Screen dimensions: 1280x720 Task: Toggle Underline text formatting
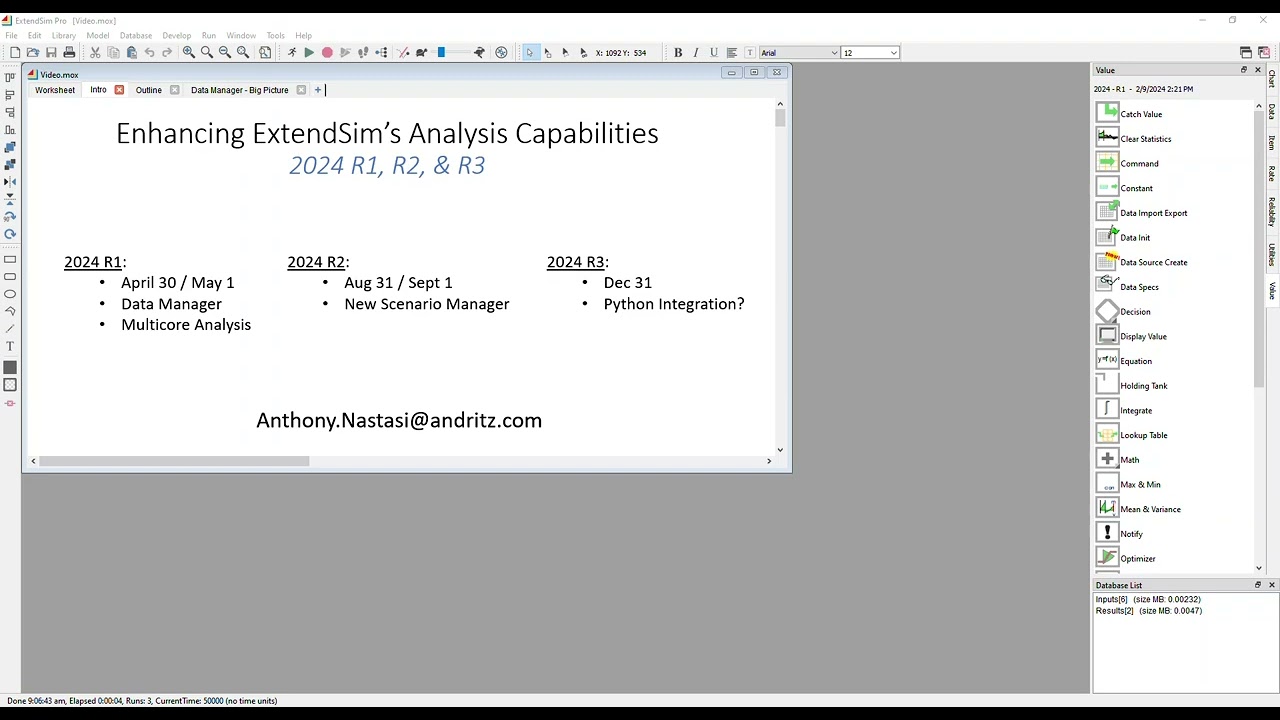[713, 52]
